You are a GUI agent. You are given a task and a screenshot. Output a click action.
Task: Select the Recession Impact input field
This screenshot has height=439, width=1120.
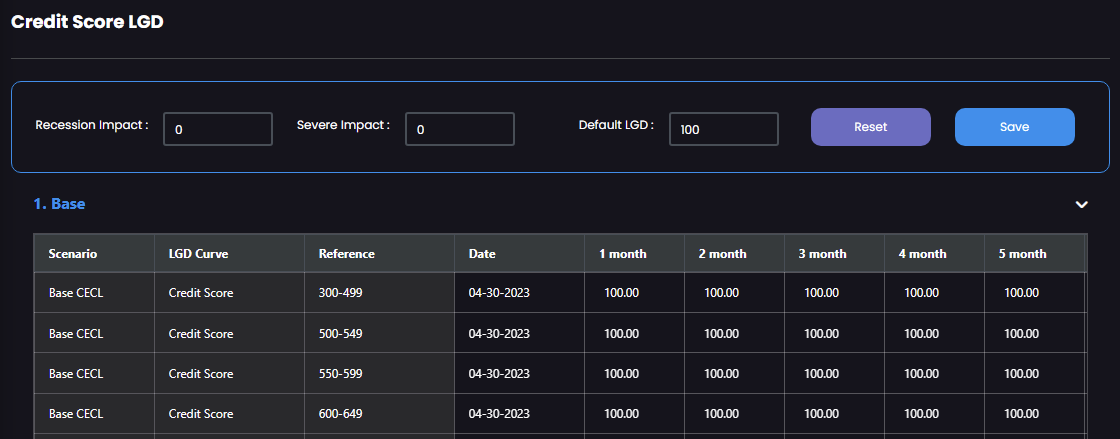click(218, 129)
